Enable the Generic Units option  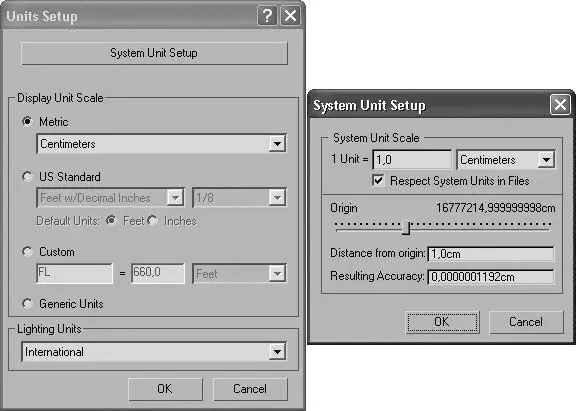pyautogui.click(x=27, y=304)
